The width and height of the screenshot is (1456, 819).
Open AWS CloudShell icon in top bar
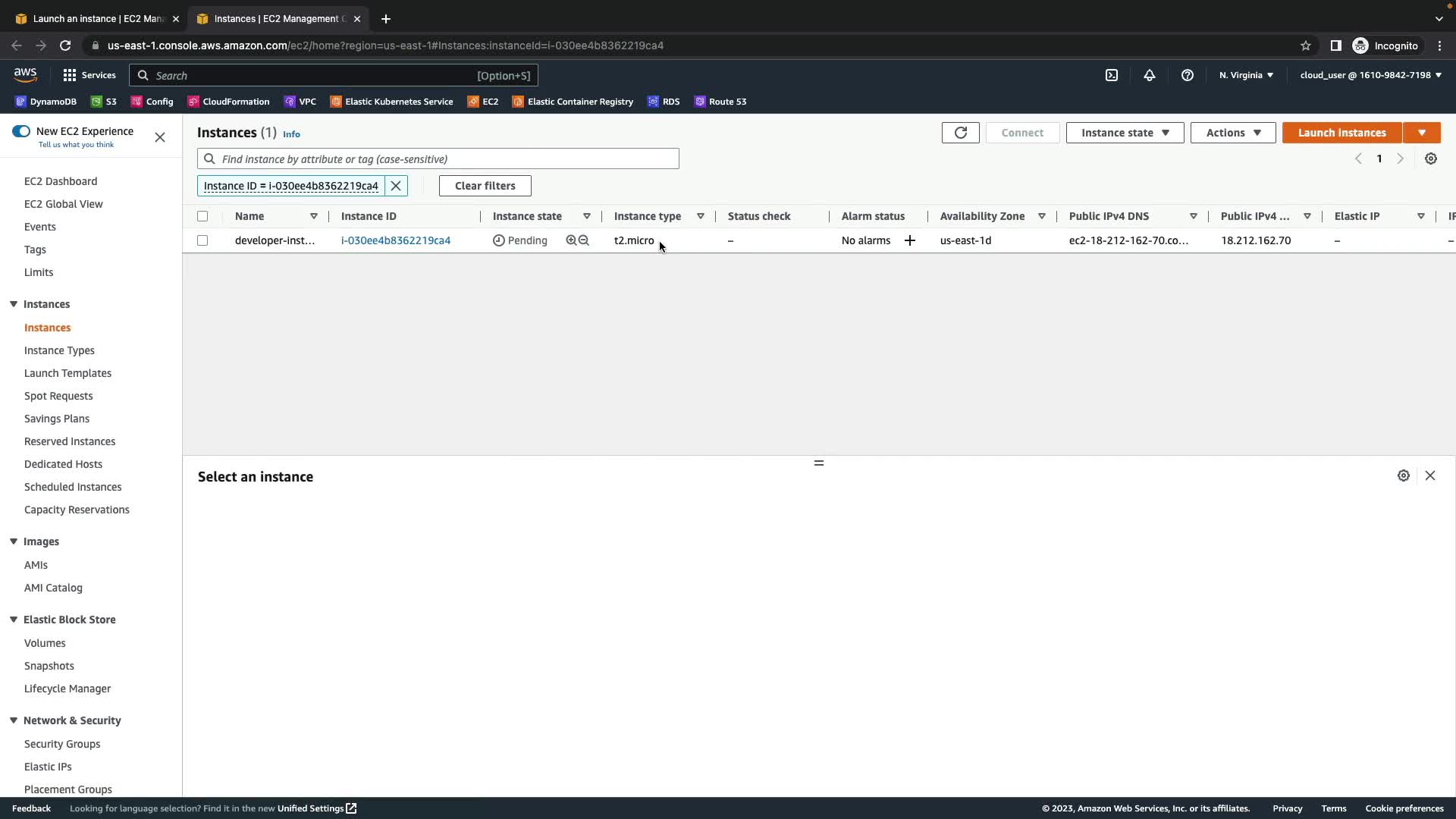point(1111,75)
